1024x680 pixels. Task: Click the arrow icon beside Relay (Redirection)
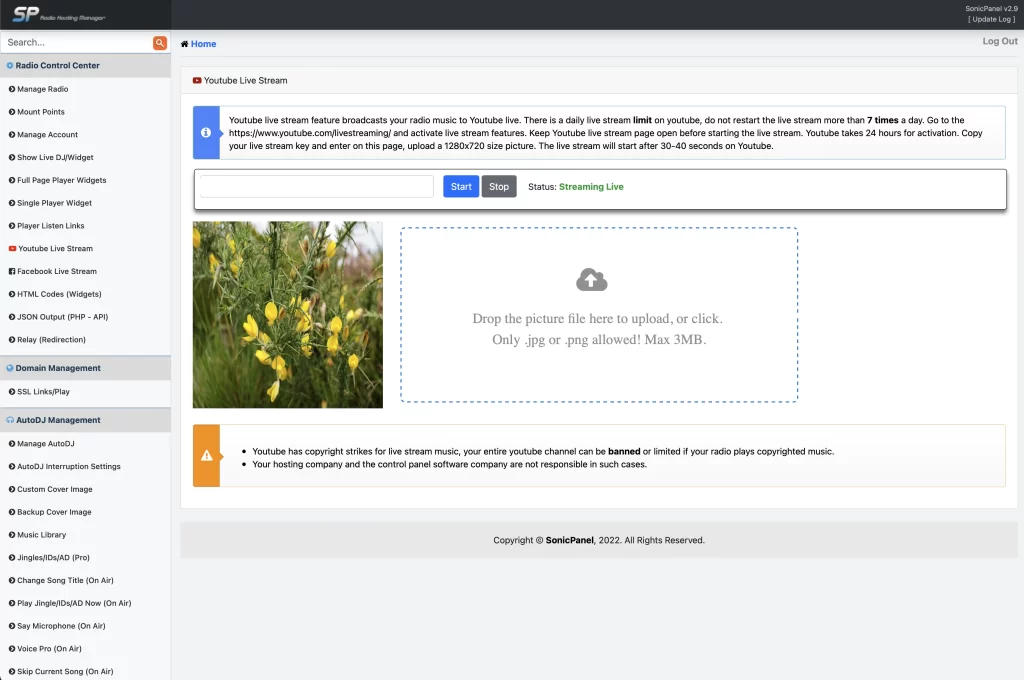[x=12, y=340]
